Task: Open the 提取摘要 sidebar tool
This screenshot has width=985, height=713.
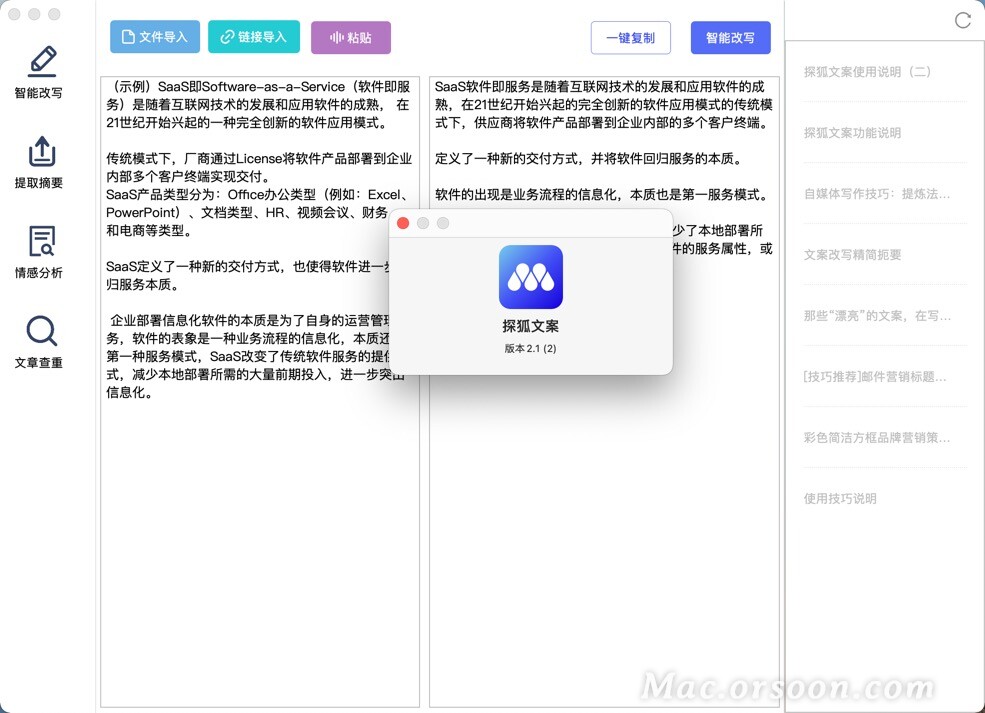Action: (39, 163)
